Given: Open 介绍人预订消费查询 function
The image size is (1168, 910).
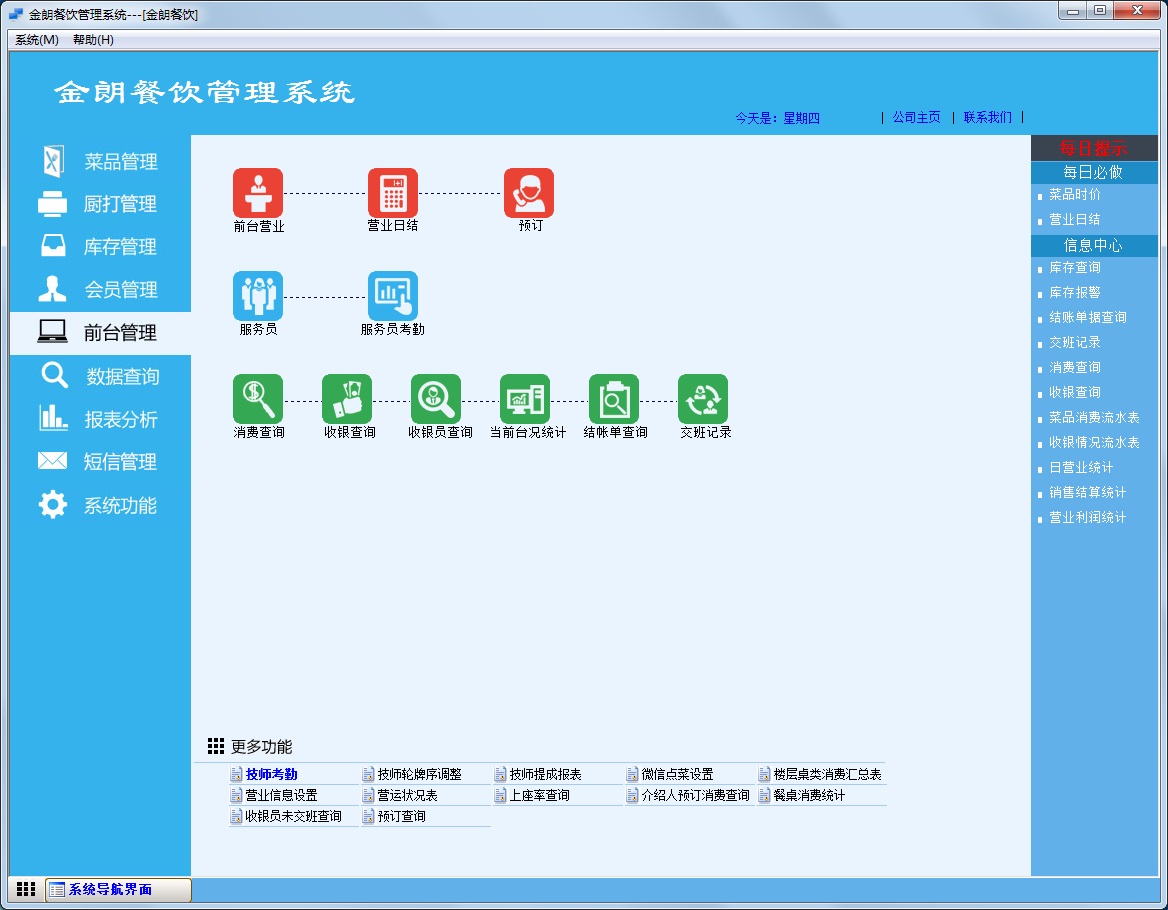Looking at the screenshot, I should point(694,795).
